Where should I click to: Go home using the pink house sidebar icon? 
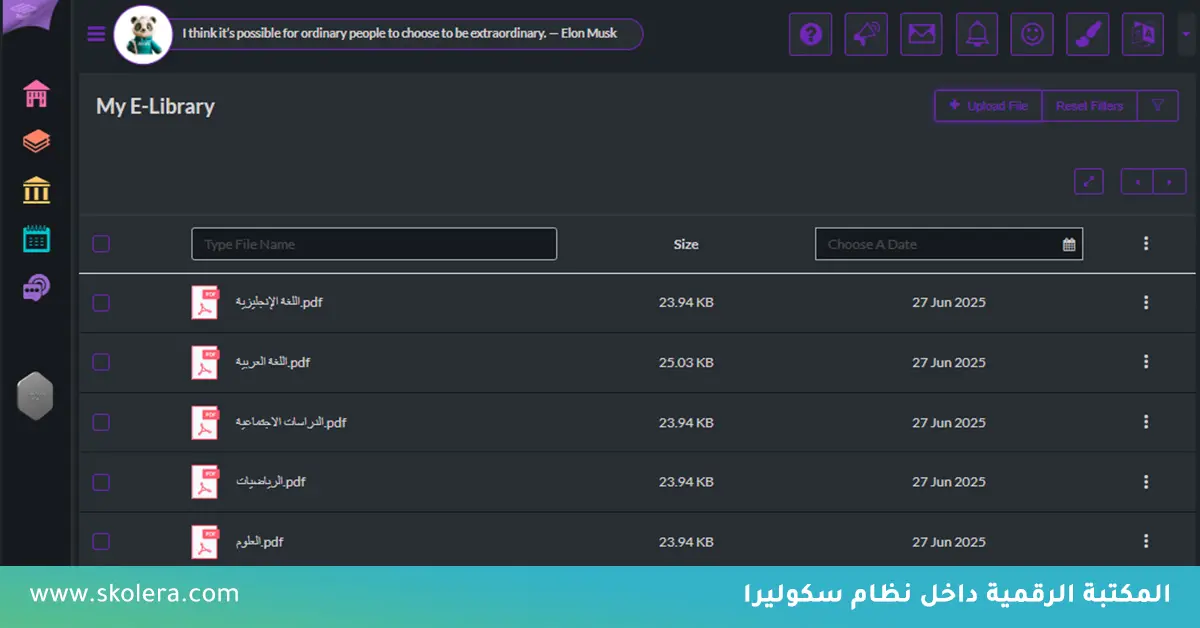pyautogui.click(x=36, y=94)
